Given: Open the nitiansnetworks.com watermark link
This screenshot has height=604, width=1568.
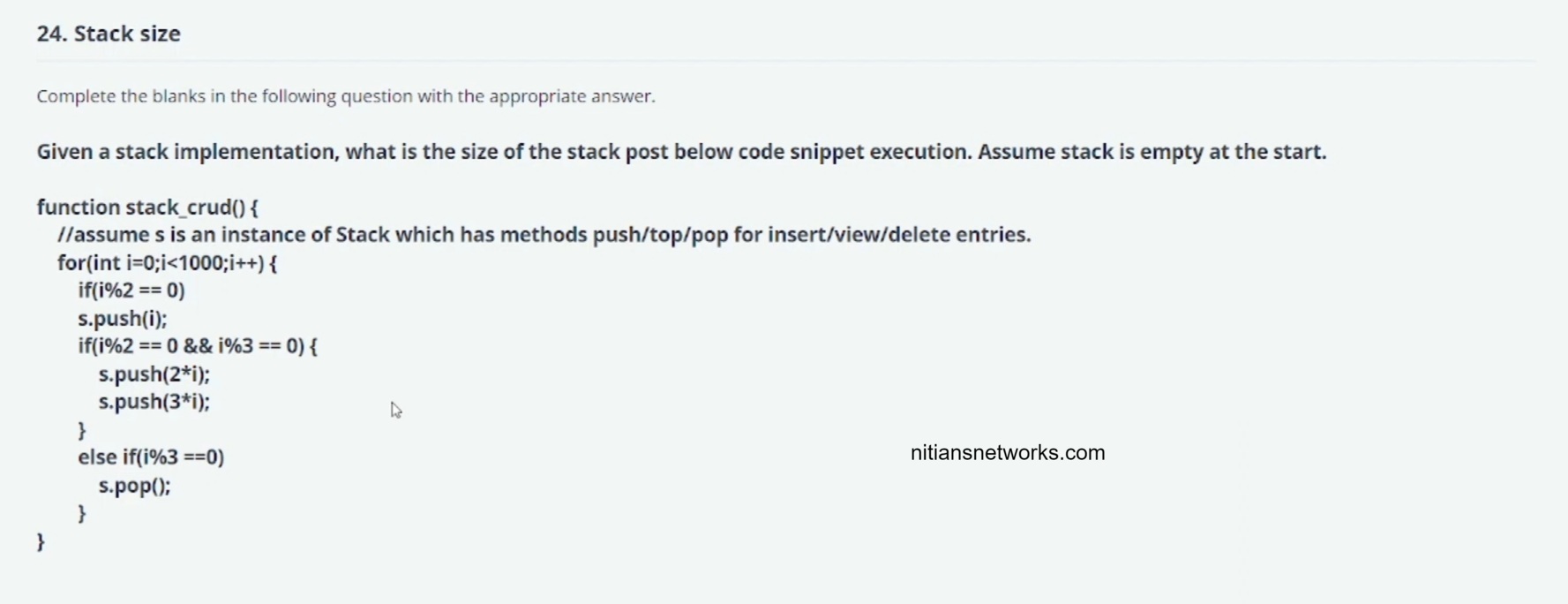Looking at the screenshot, I should (x=1007, y=453).
